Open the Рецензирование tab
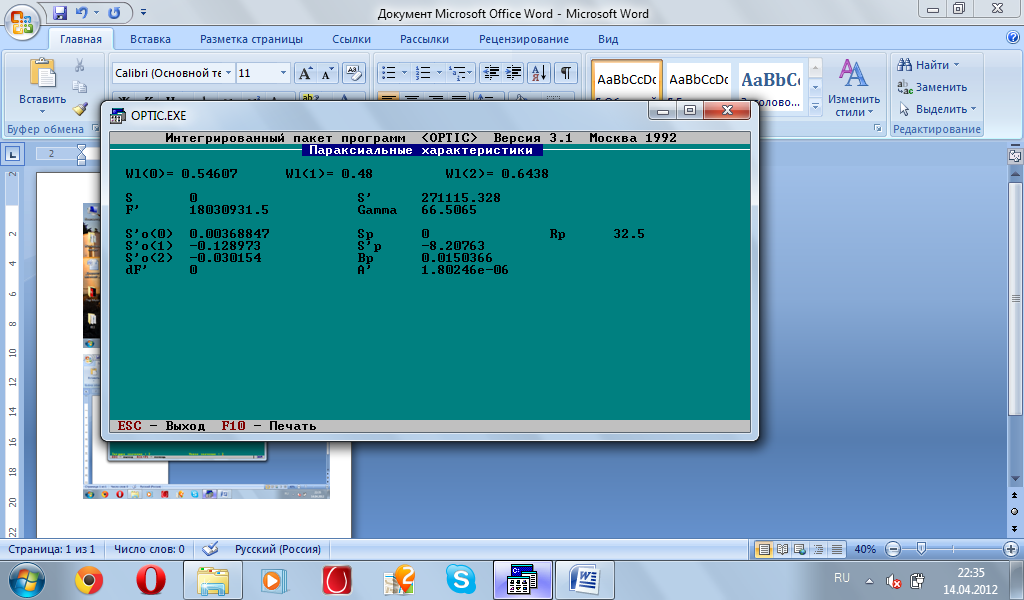 [x=524, y=39]
